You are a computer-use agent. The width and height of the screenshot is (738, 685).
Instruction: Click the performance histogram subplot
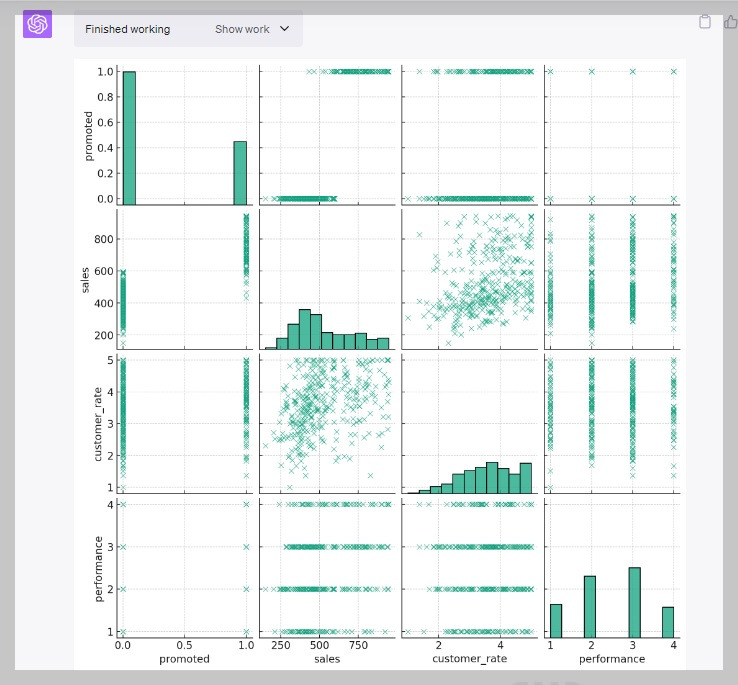pyautogui.click(x=612, y=568)
